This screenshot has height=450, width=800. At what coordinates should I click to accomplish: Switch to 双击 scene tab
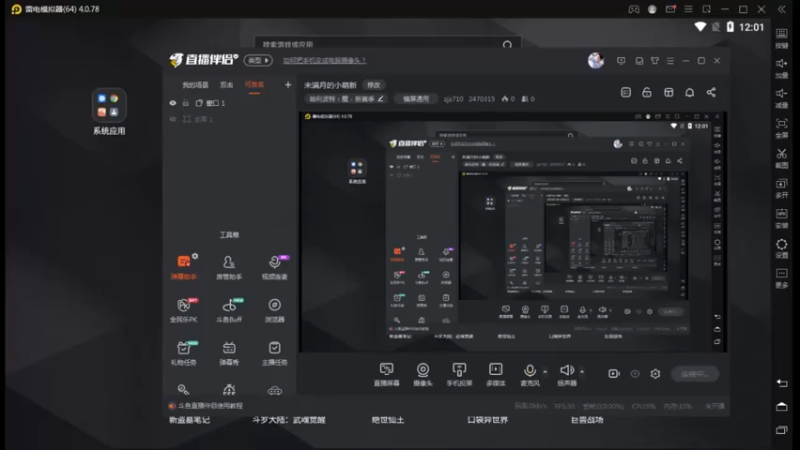227,85
